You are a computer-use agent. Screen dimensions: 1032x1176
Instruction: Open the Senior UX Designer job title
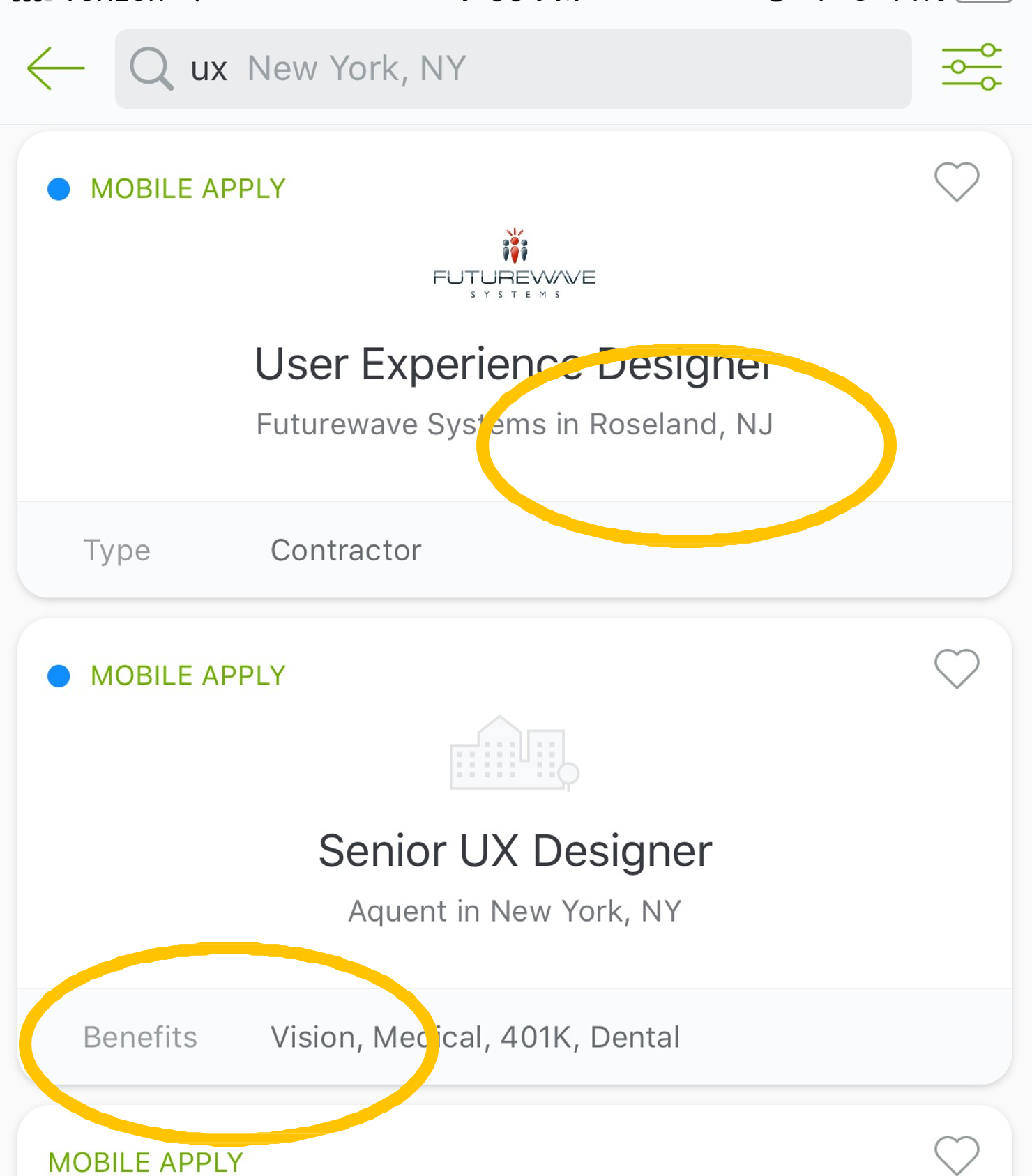(515, 851)
